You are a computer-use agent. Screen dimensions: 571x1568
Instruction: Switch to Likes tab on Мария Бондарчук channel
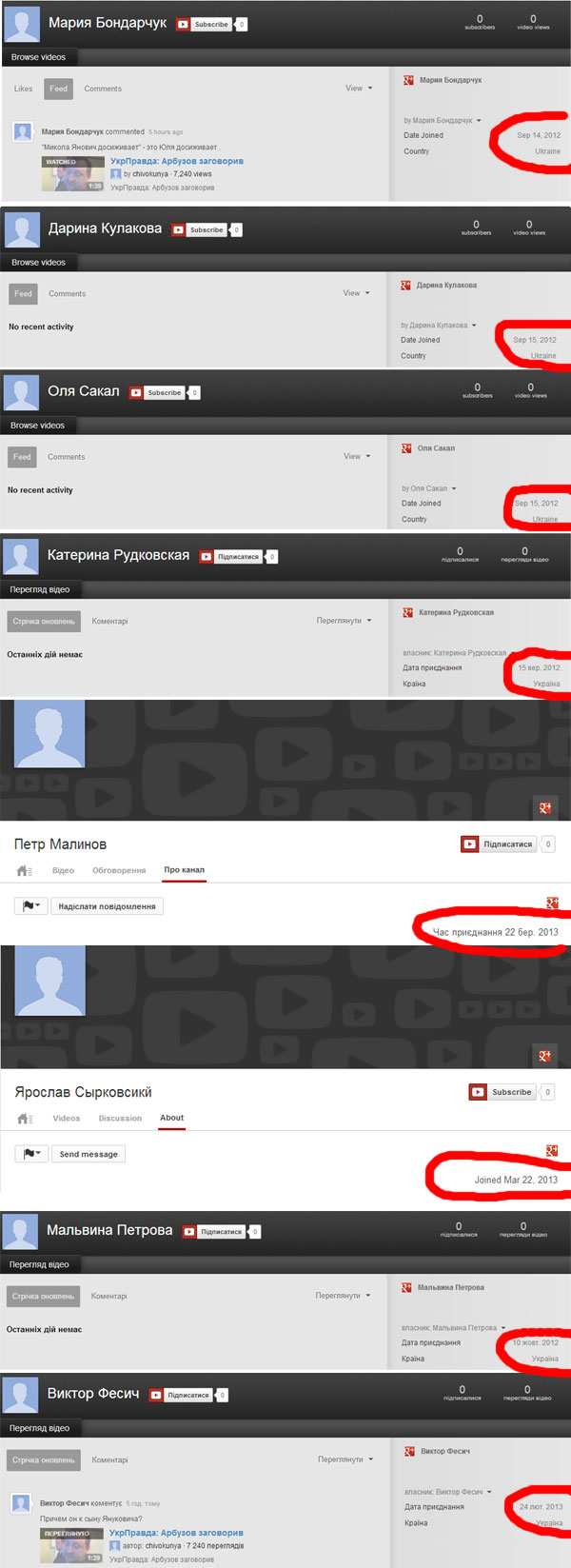(x=24, y=89)
